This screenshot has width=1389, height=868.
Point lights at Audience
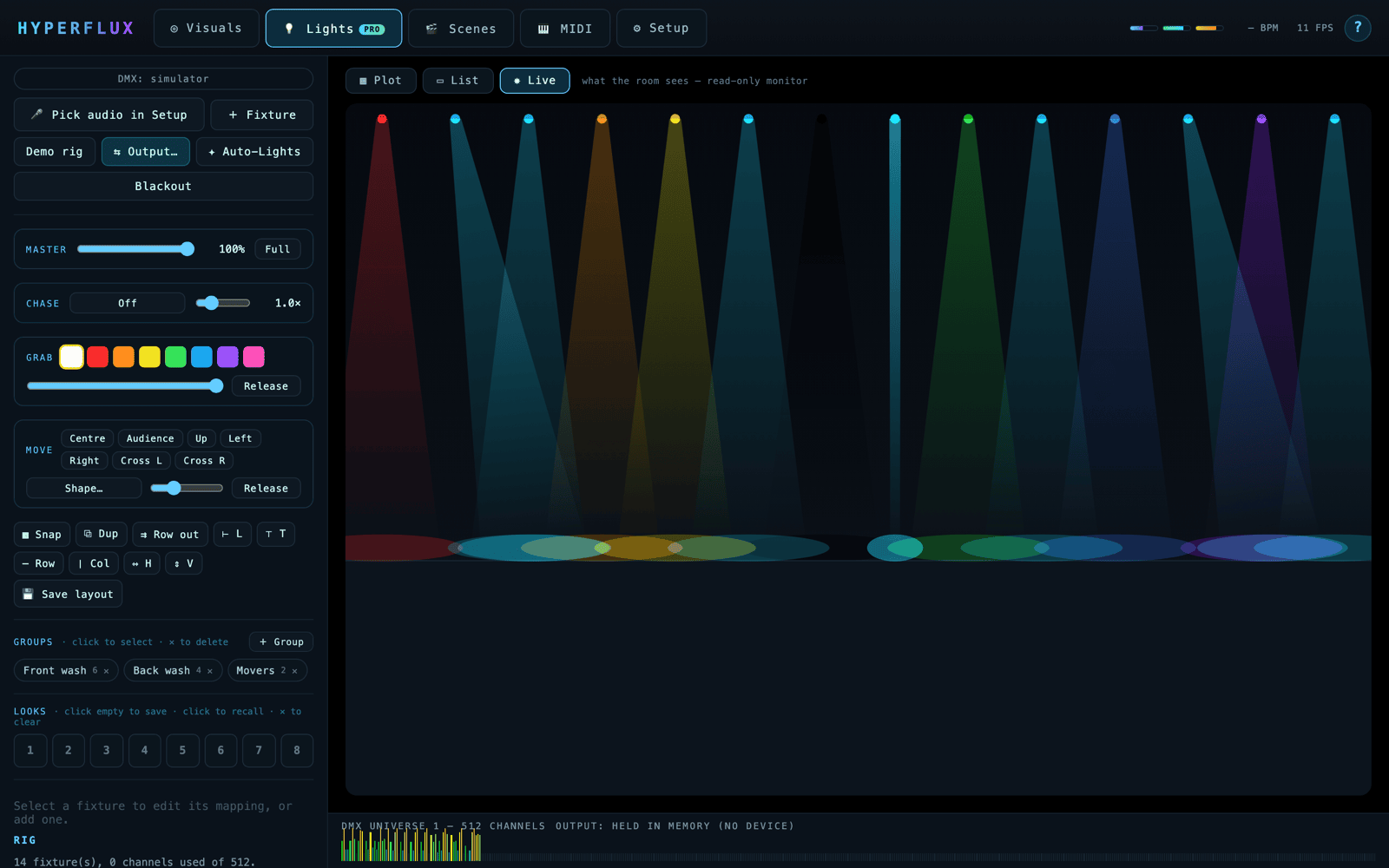[150, 438]
